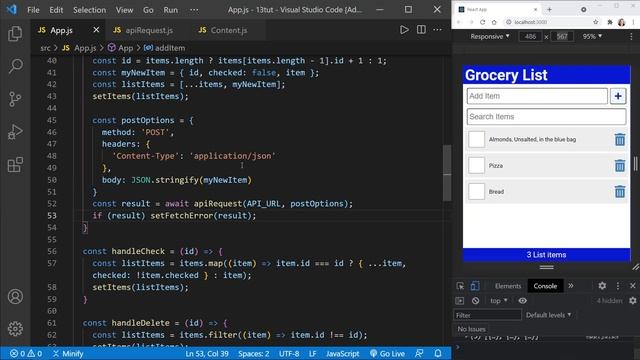Show more DevTools tabs chevron

click(x=571, y=286)
